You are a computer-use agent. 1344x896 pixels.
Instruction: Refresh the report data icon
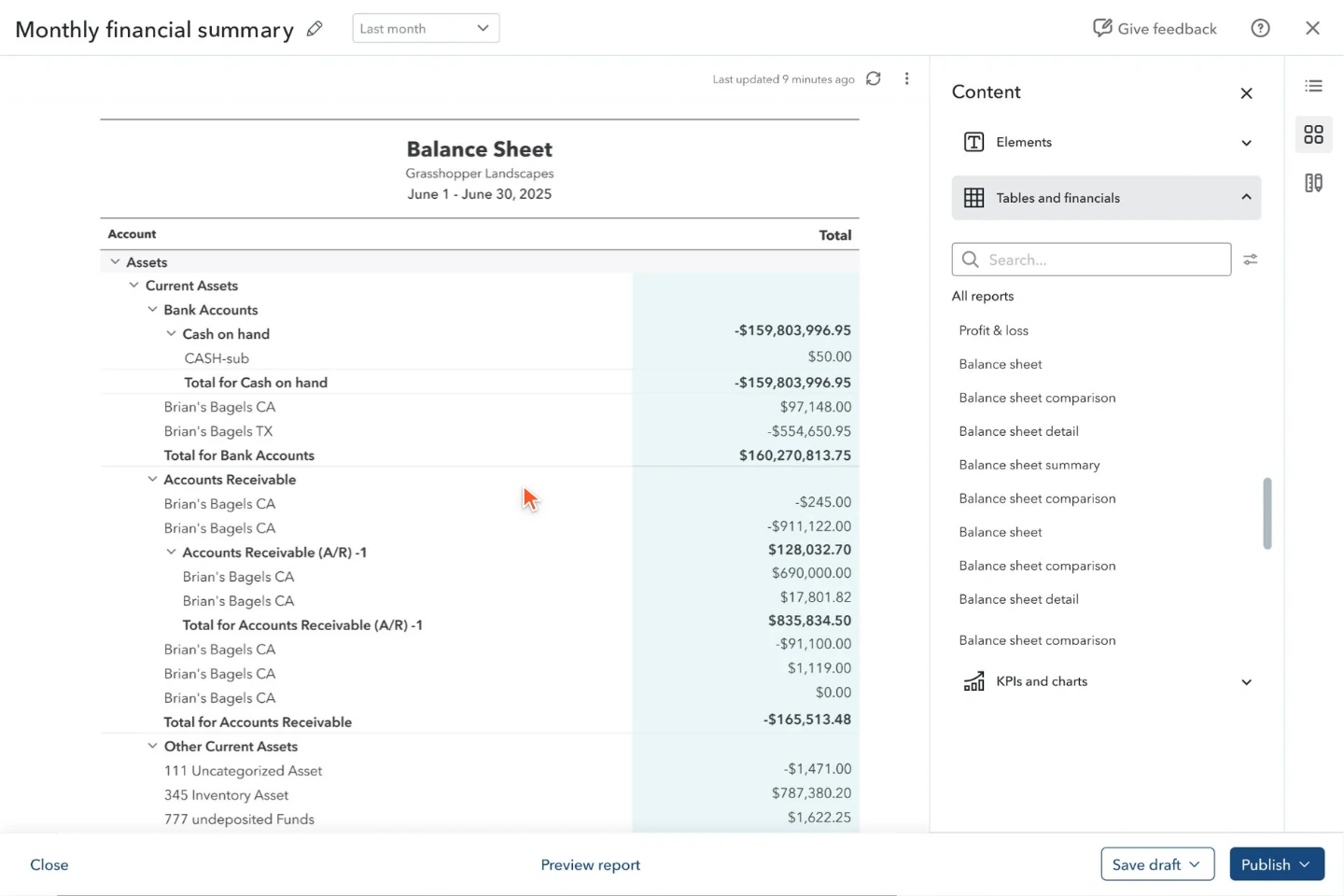[x=874, y=78]
